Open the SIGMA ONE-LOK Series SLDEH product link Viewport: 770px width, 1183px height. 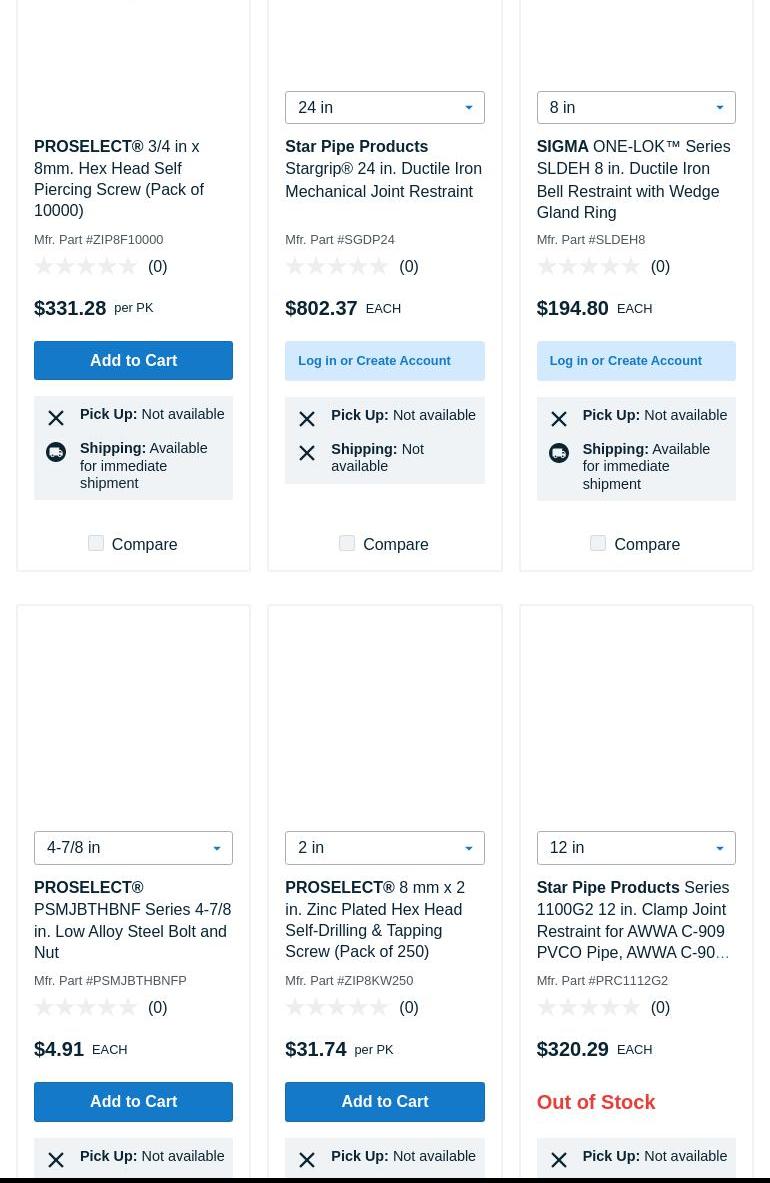click(632, 180)
